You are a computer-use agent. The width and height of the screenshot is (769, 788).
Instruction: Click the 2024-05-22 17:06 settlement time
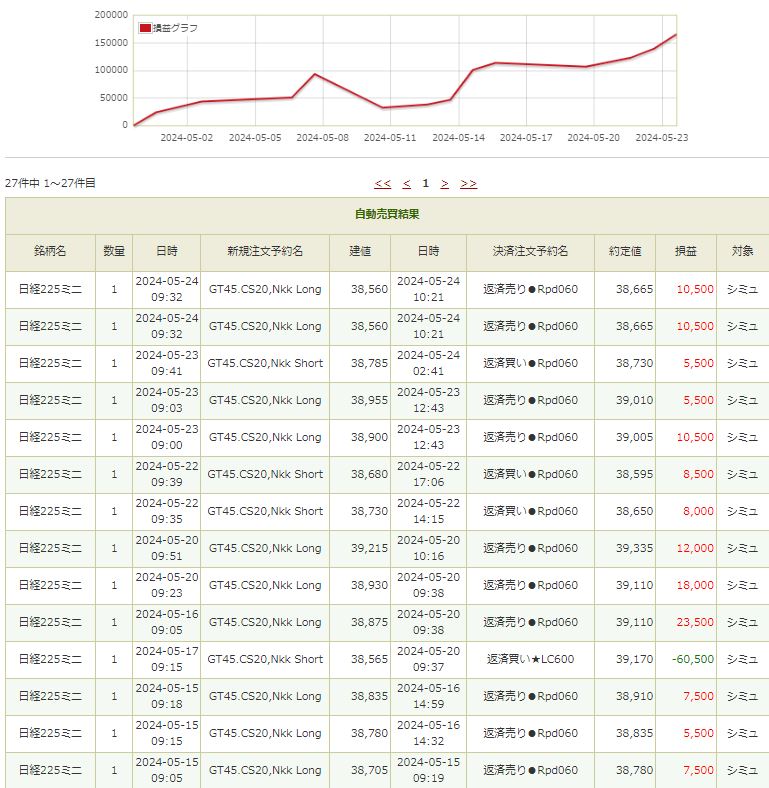[428, 474]
